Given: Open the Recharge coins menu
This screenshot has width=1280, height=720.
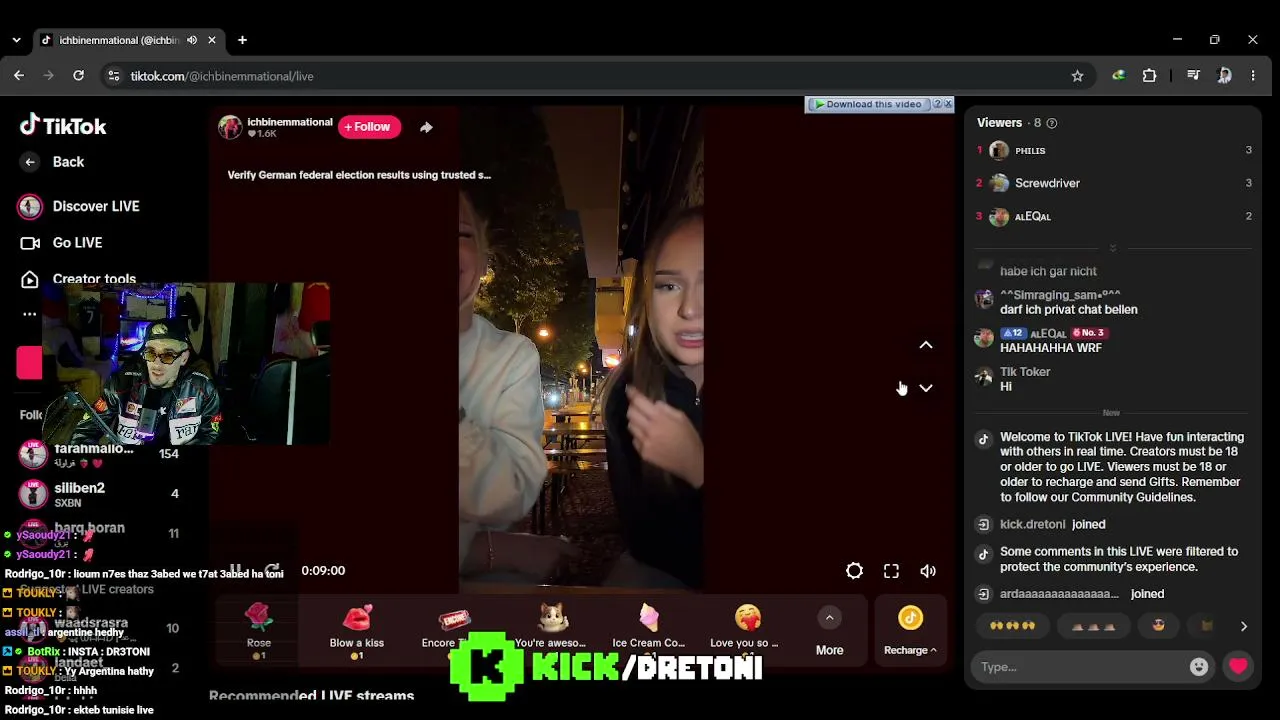Looking at the screenshot, I should (910, 632).
